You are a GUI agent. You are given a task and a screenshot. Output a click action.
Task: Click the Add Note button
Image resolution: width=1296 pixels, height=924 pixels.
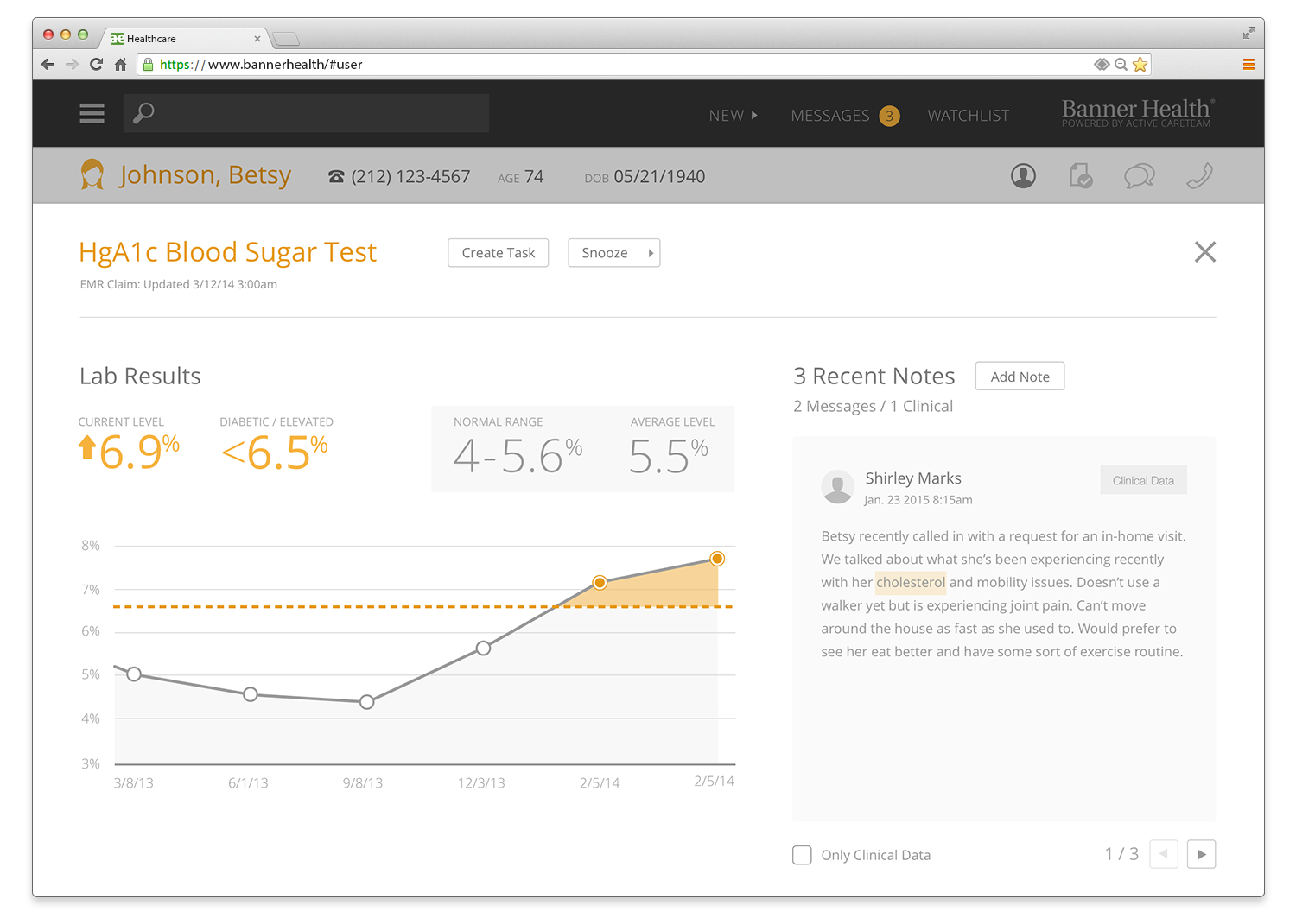coord(1020,377)
